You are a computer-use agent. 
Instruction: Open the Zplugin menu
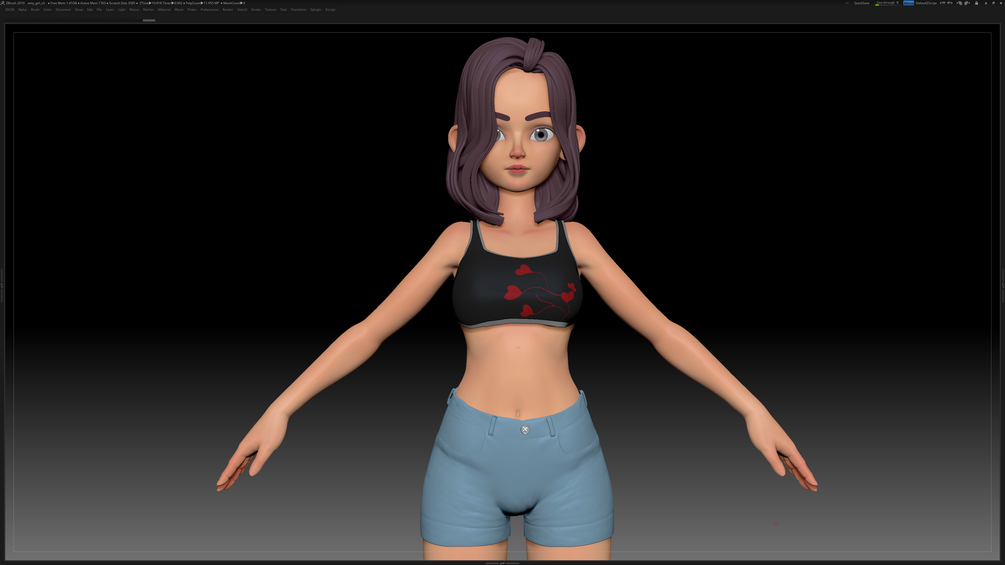point(315,10)
